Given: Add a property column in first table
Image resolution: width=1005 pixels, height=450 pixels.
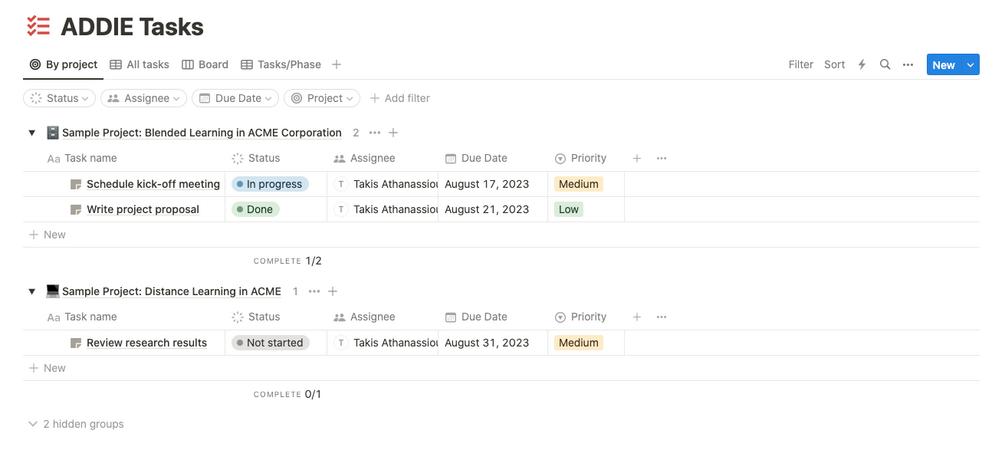Looking at the screenshot, I should [x=637, y=158].
